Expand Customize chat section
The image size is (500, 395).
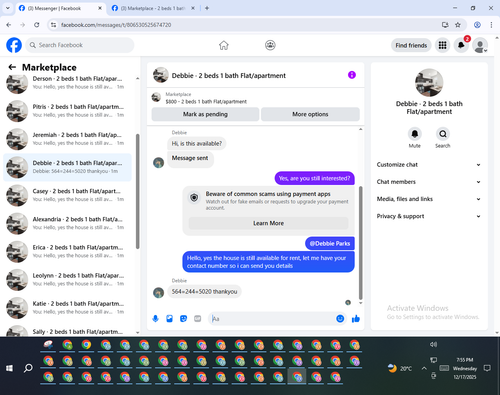coord(429,165)
